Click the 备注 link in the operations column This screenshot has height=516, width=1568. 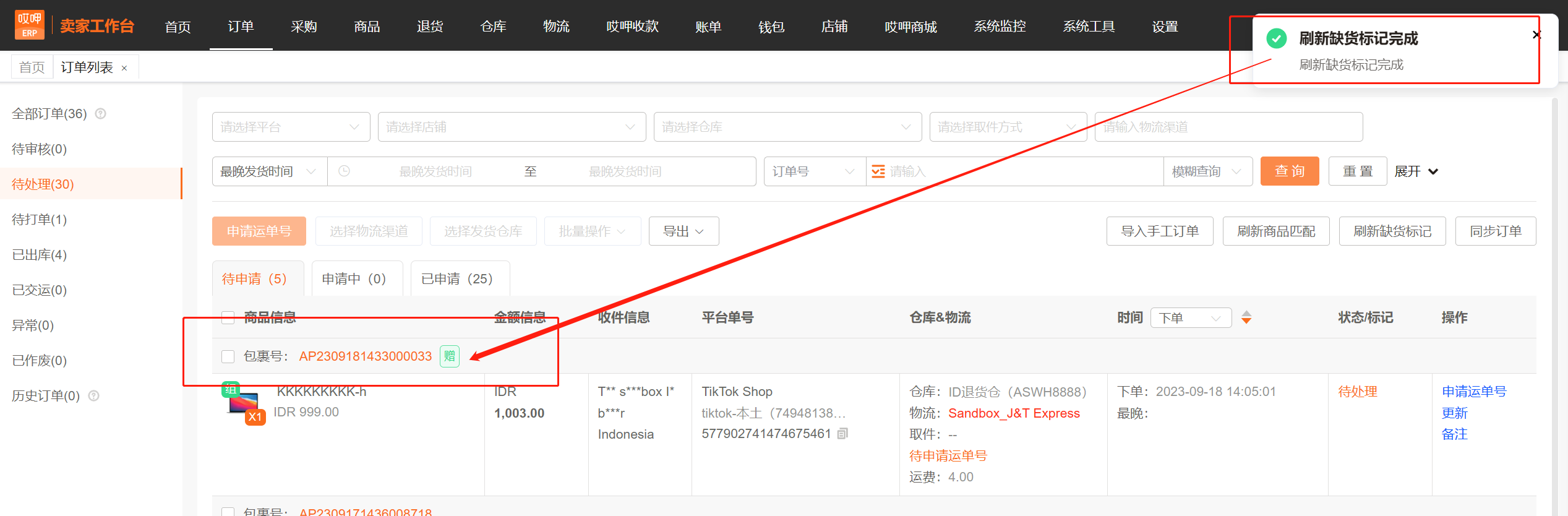coord(1454,434)
